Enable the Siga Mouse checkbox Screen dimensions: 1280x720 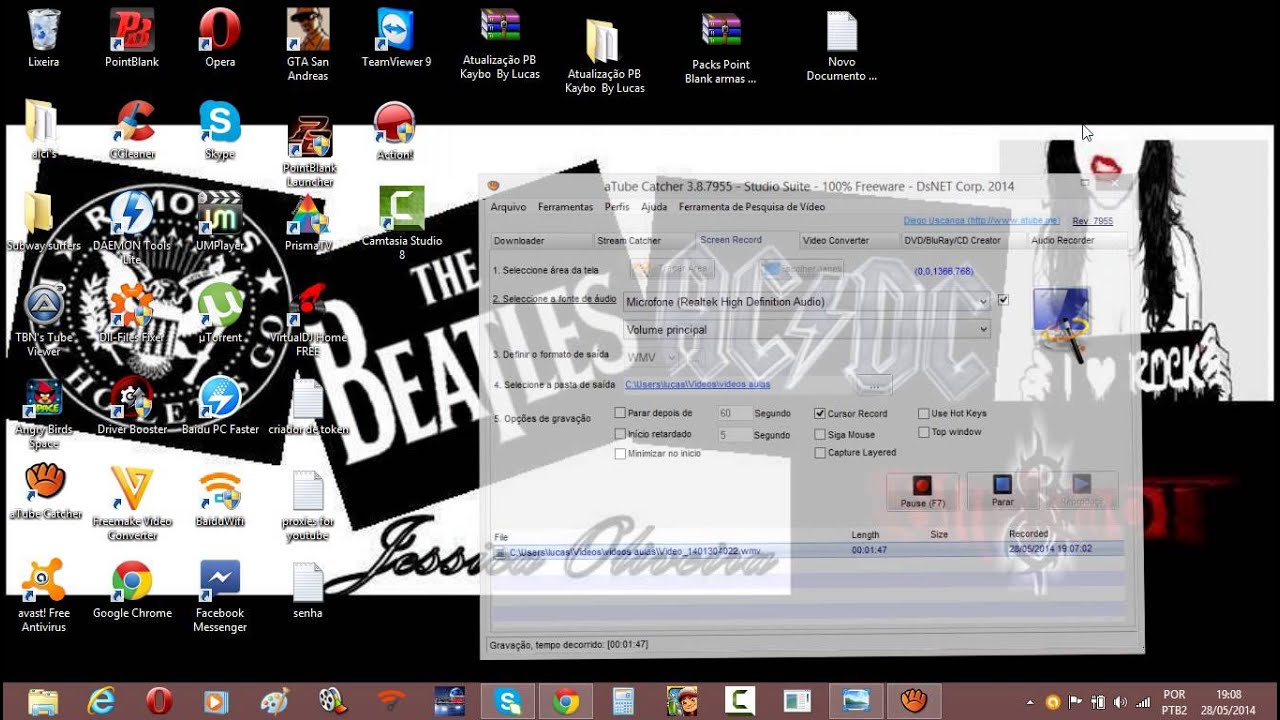pyautogui.click(x=820, y=434)
